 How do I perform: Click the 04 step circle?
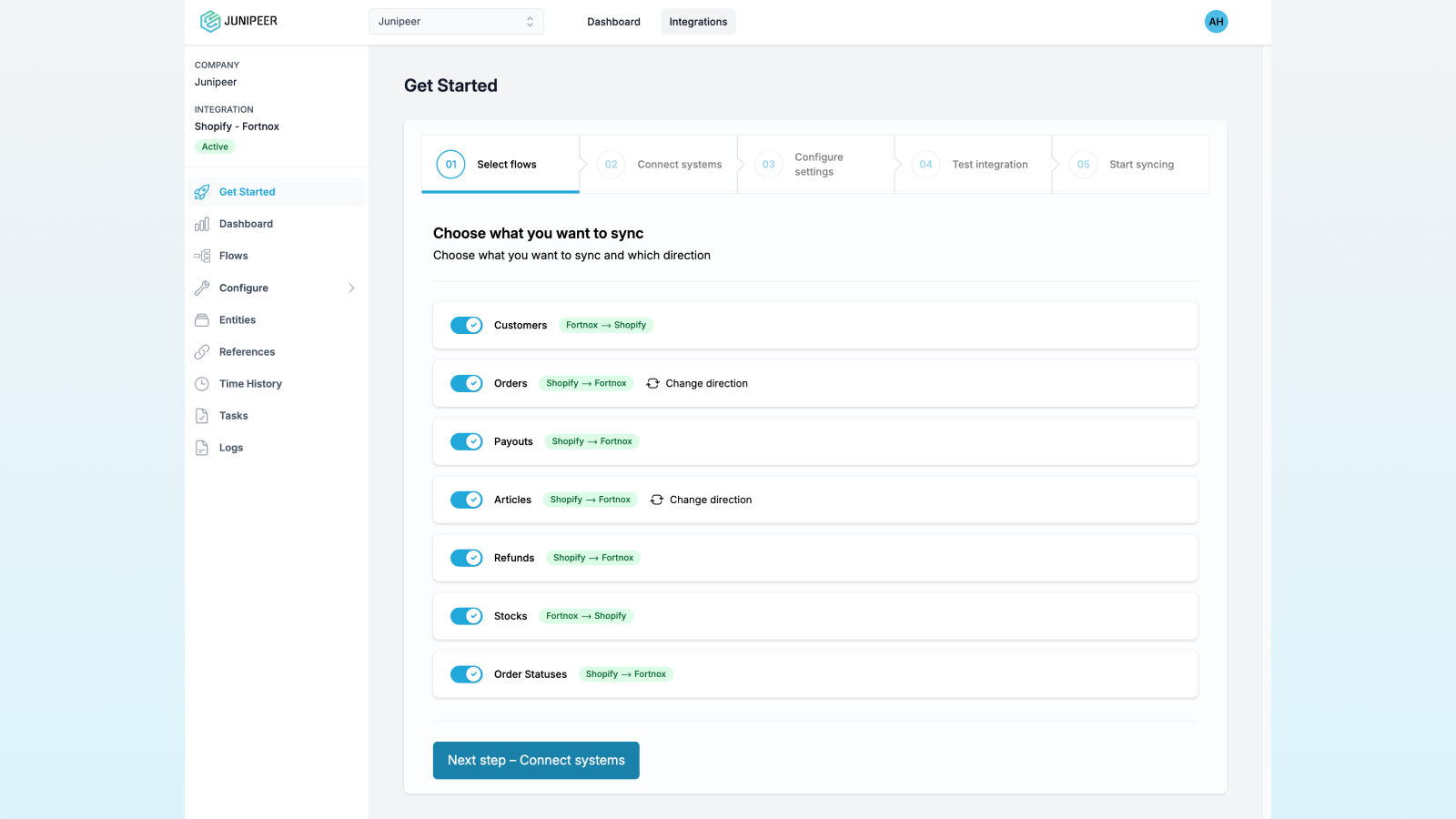[925, 165]
